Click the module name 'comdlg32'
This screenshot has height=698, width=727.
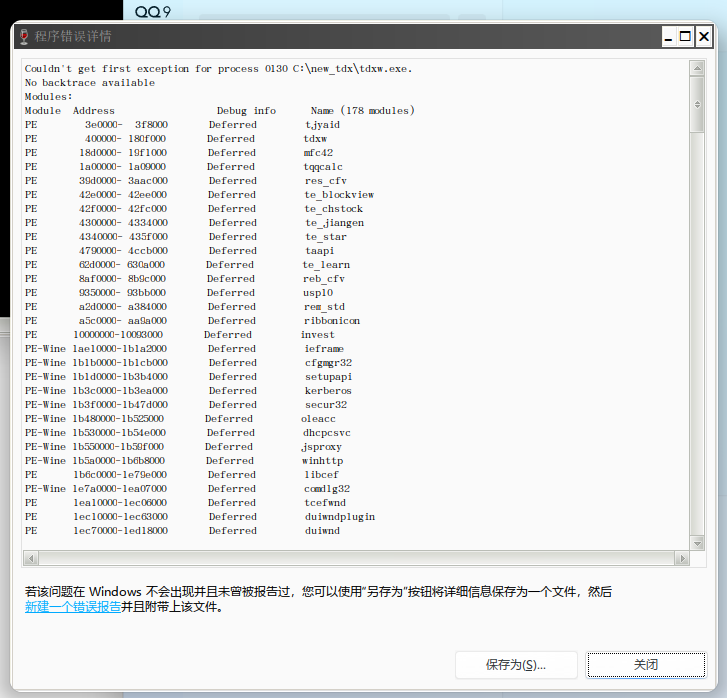click(327, 488)
